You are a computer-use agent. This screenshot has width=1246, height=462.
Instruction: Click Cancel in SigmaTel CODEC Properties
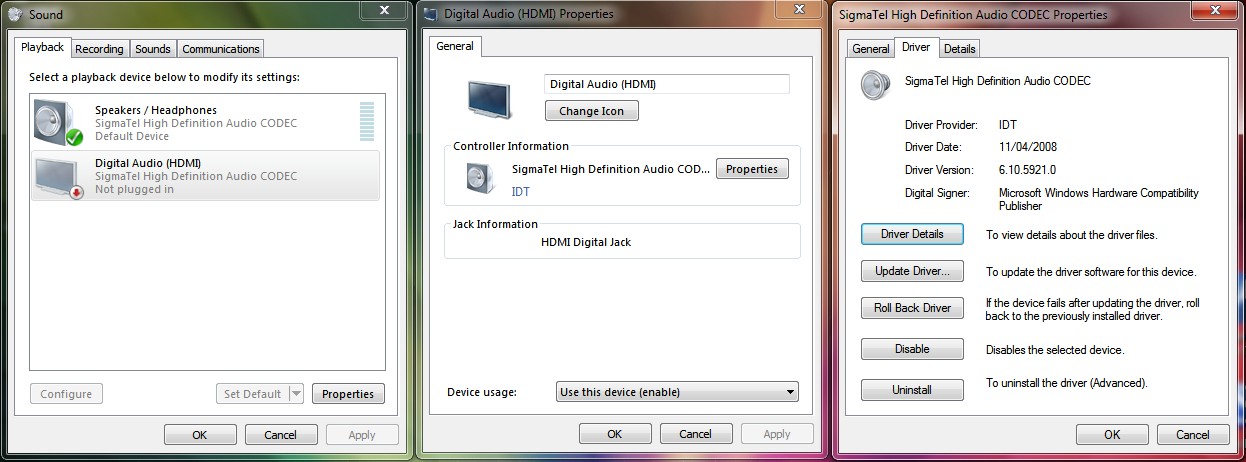(1193, 434)
